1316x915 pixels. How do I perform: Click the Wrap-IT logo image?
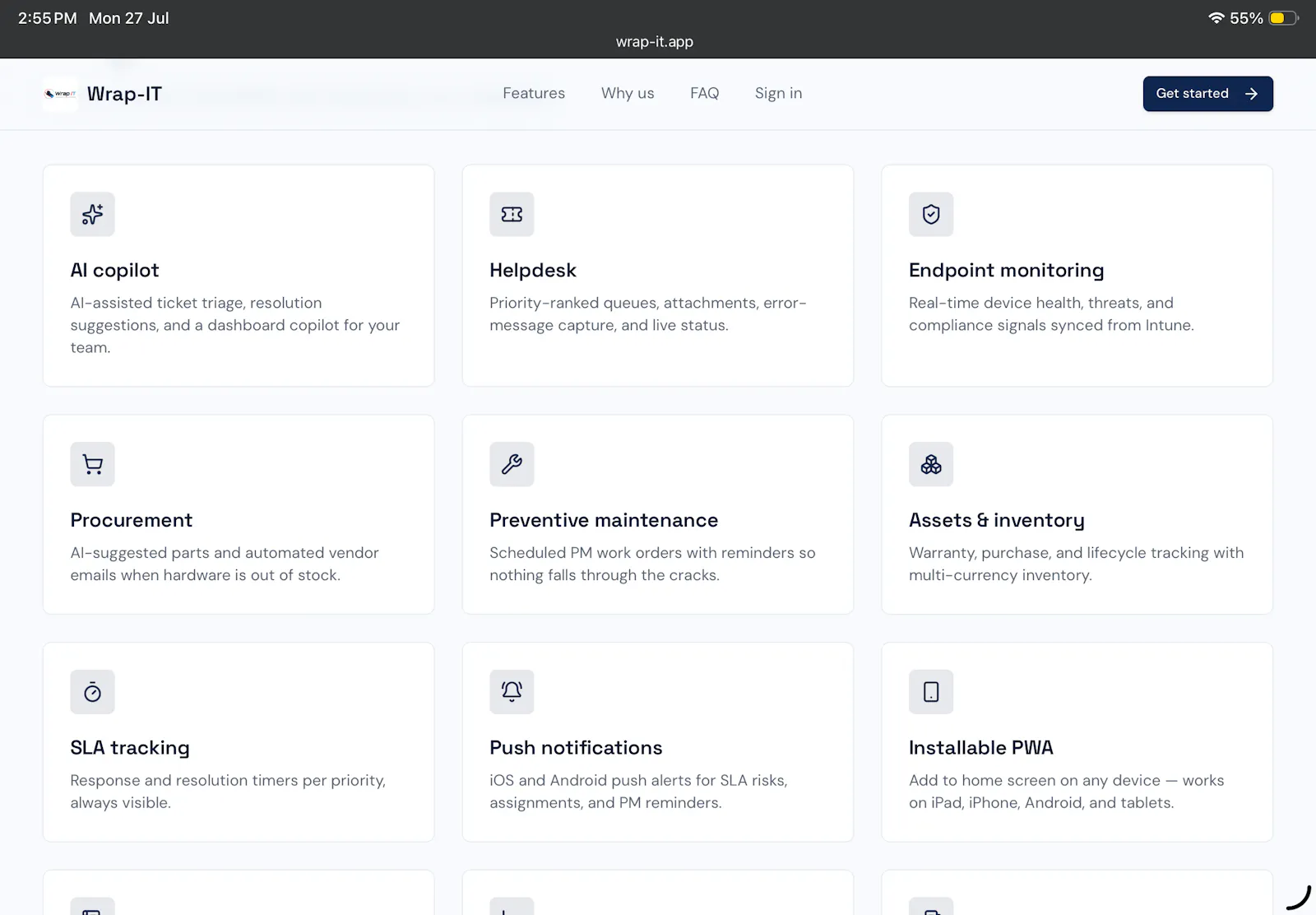point(60,94)
